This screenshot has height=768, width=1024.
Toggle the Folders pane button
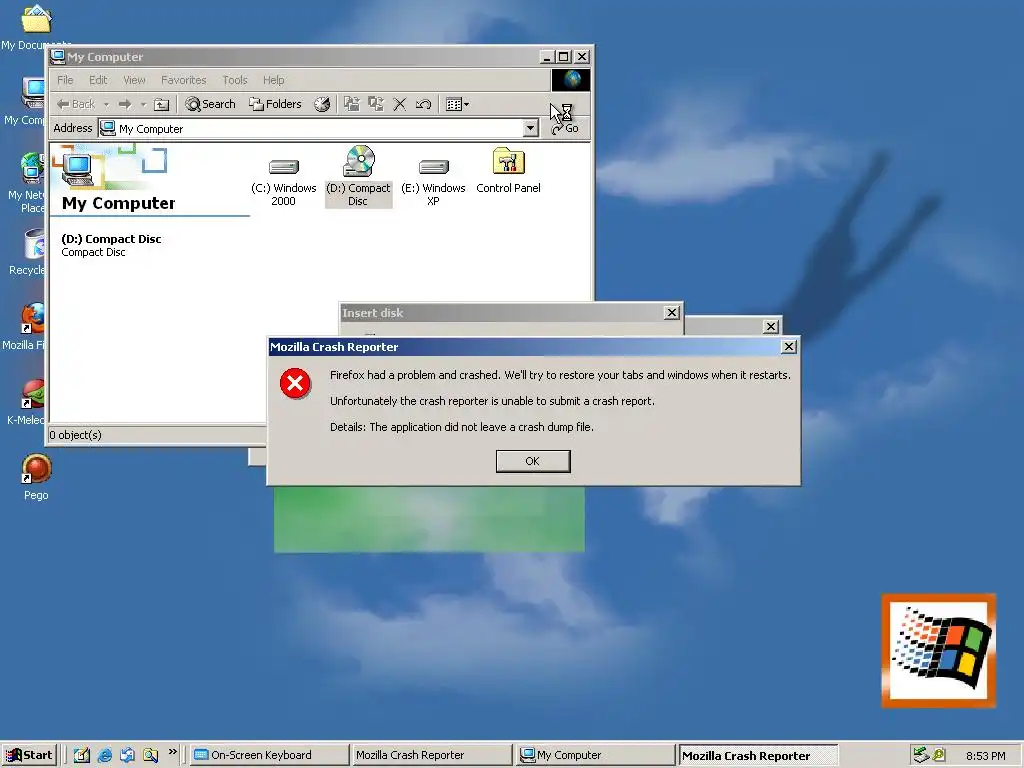pos(275,104)
